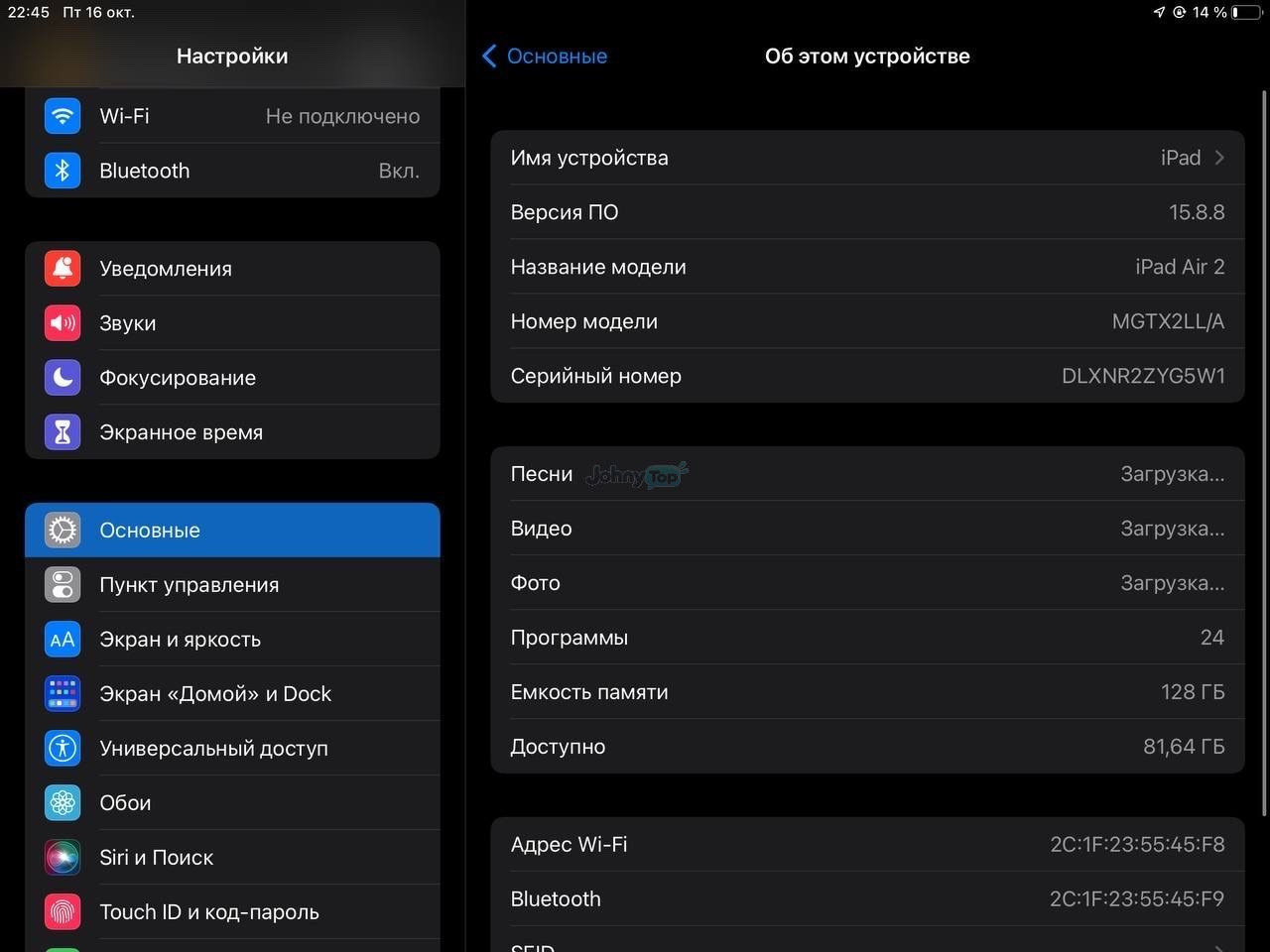
Task: Tap the Siri и Поиск icon
Action: point(63,858)
